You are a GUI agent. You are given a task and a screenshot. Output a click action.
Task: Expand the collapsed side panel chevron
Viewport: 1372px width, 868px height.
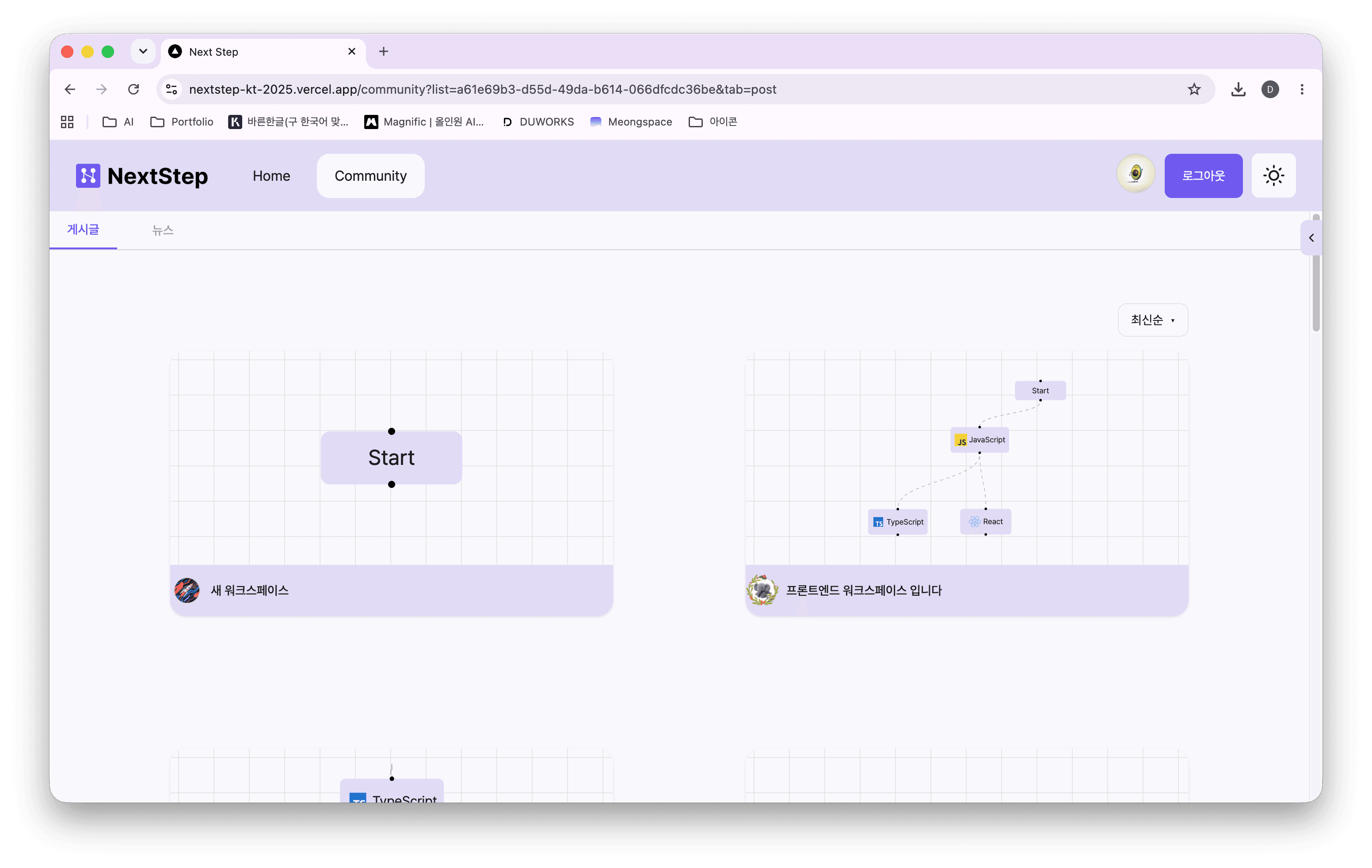[x=1311, y=237]
